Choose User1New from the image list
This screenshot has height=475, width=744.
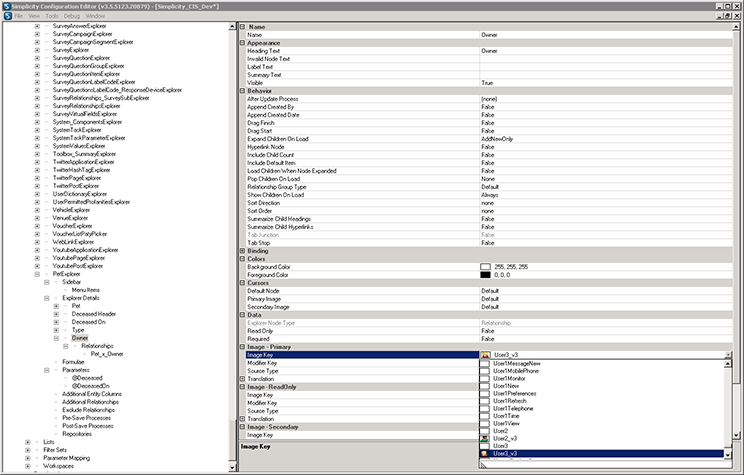click(x=506, y=386)
